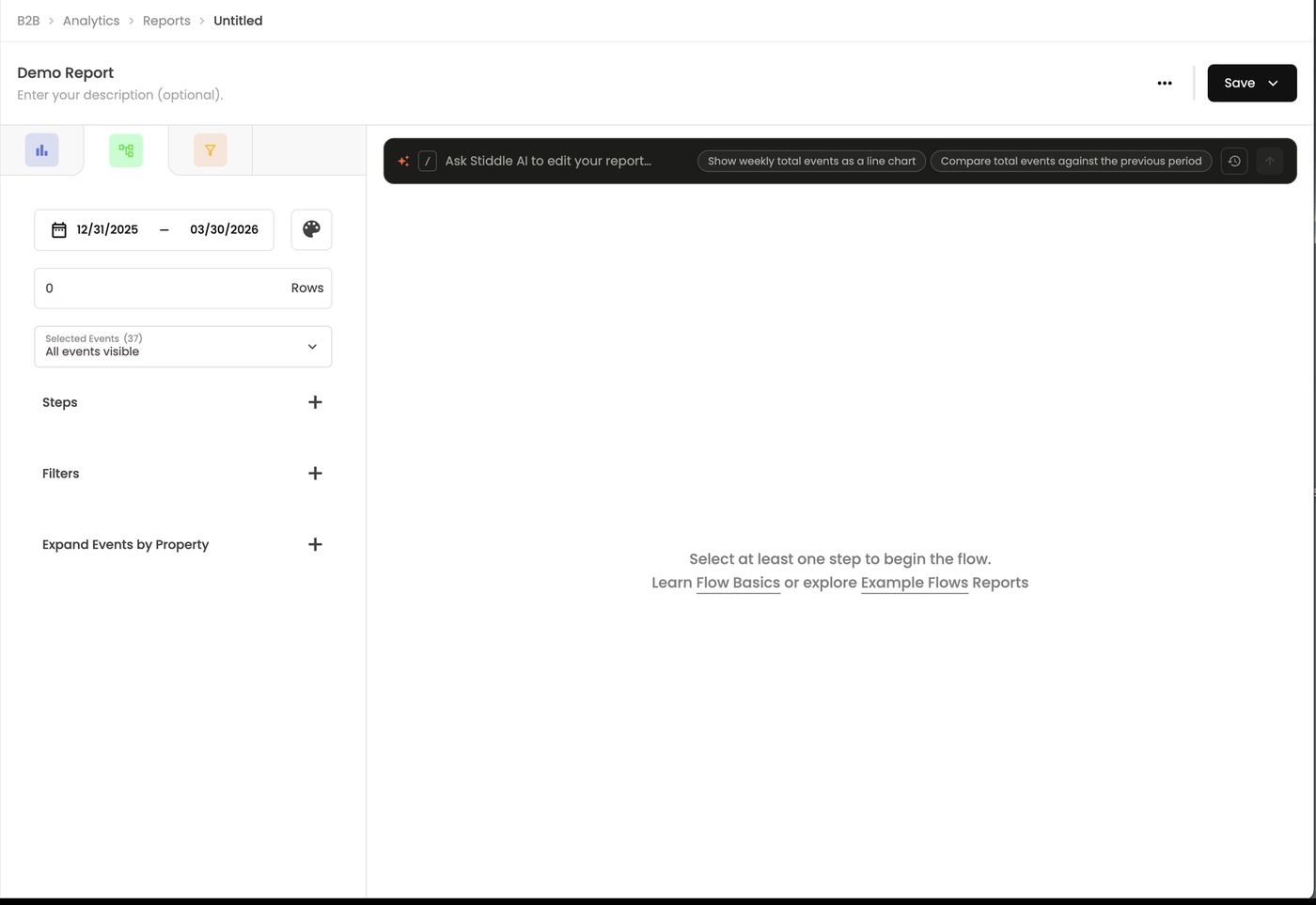Focus the Ask Stiddle AI prompt field
1316x905 pixels.
(x=548, y=162)
